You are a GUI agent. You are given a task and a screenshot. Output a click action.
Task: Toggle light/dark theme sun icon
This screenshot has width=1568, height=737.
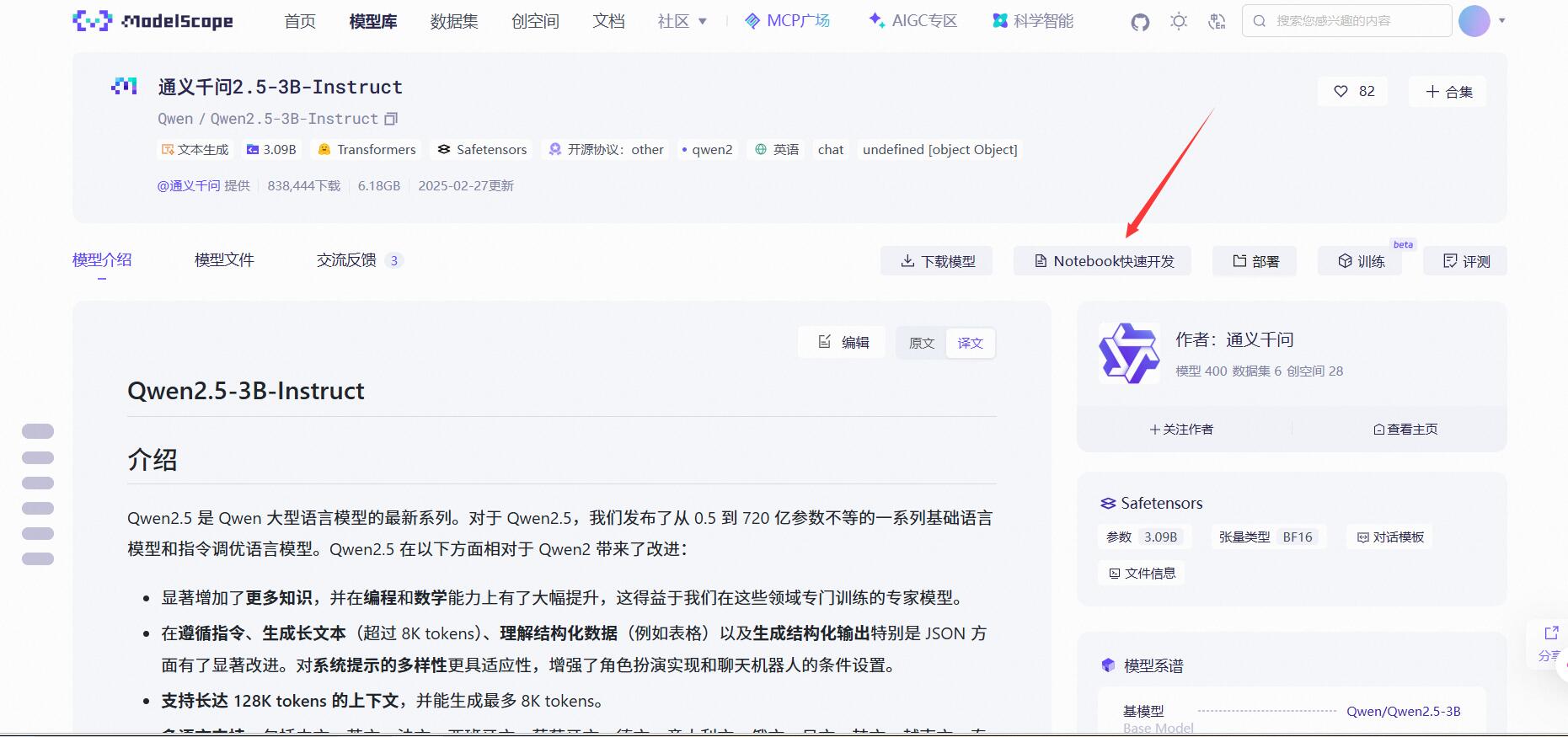point(1179,22)
